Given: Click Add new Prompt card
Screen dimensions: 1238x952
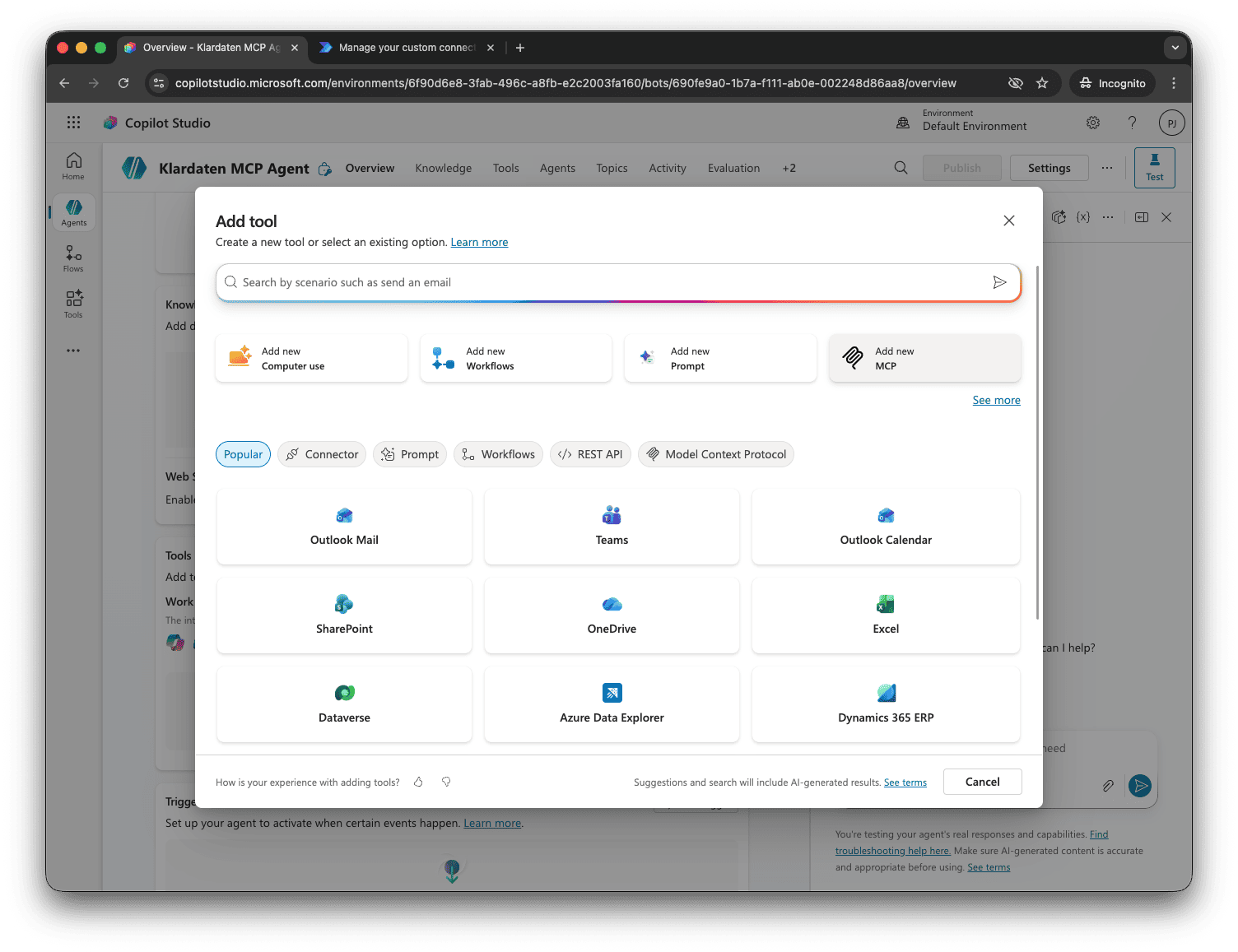Looking at the screenshot, I should click(720, 358).
